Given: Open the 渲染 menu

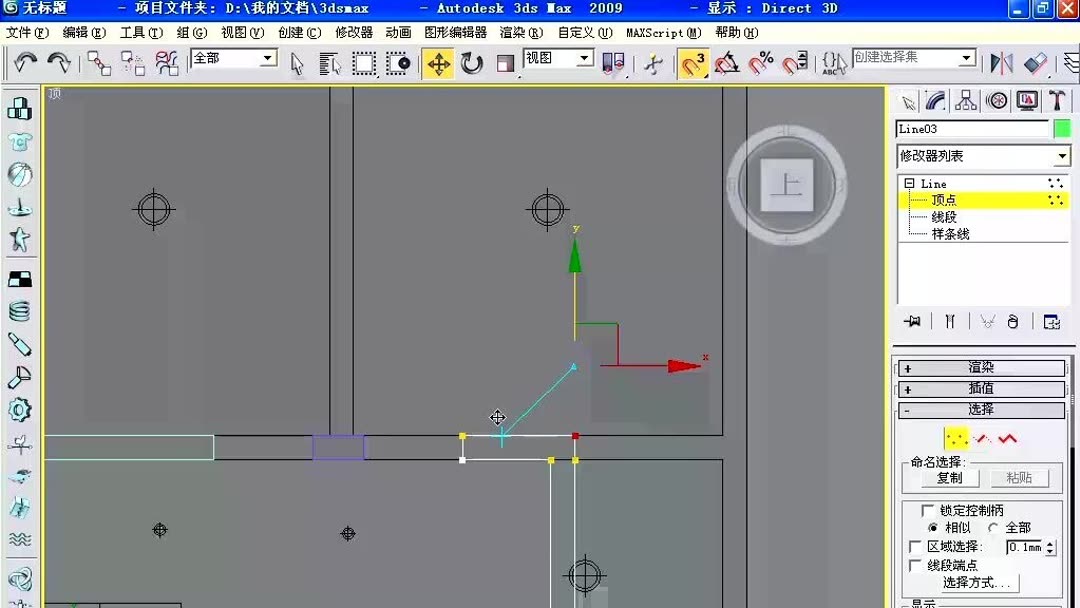Looking at the screenshot, I should coord(519,32).
